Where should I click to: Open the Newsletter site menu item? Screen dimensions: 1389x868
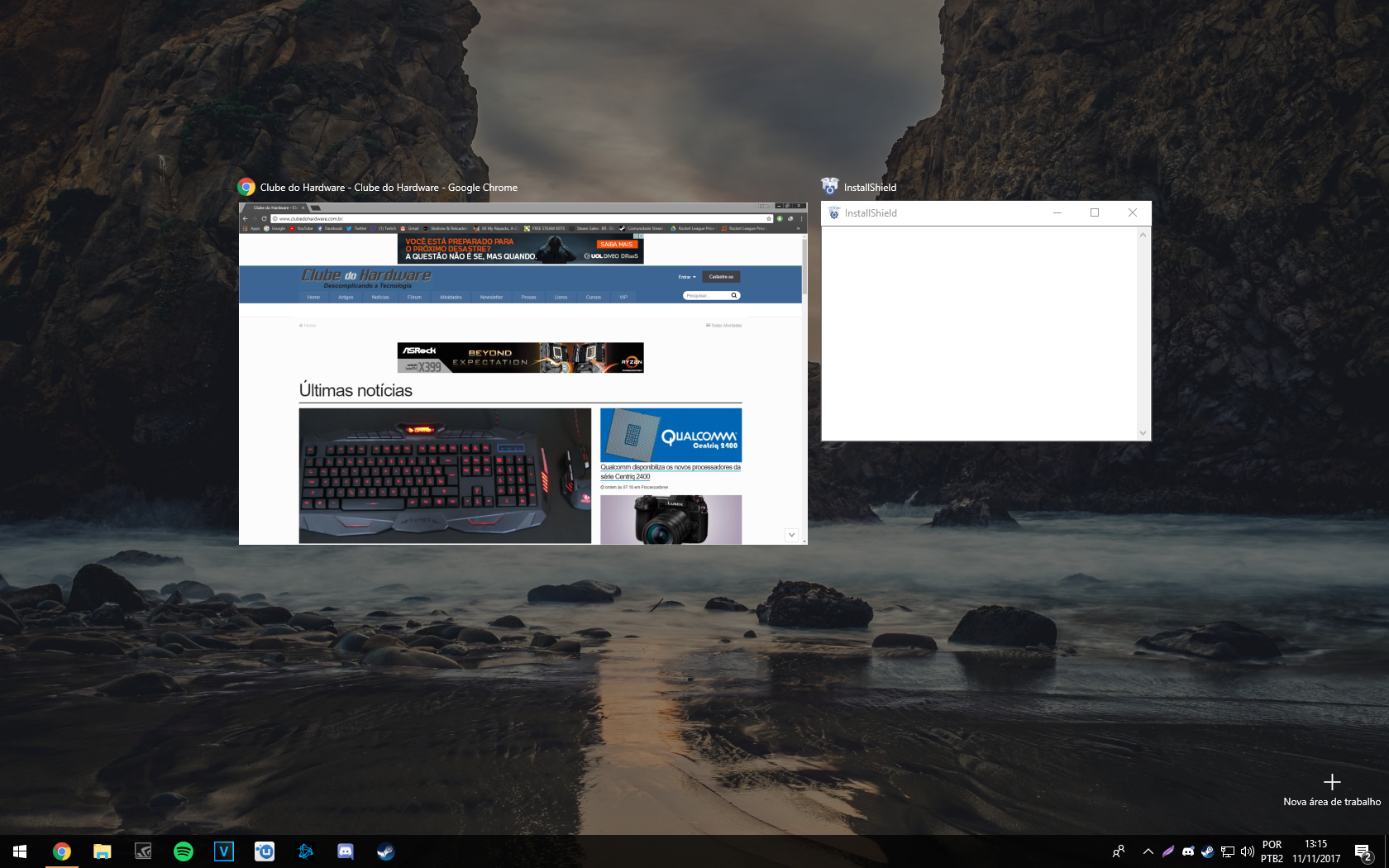[491, 297]
